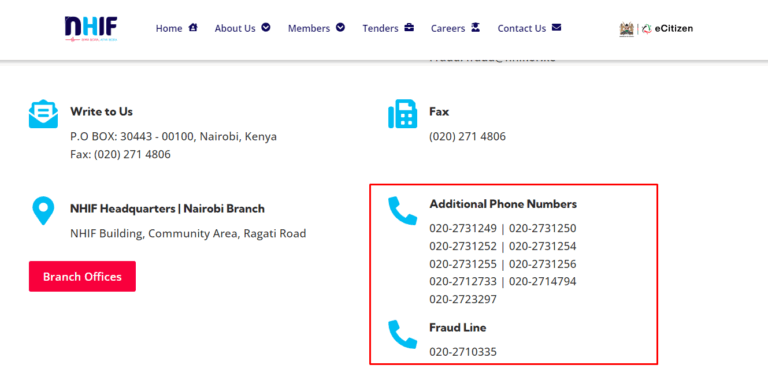The image size is (768, 380).
Task: Select phone number 020-2731249
Action: coord(463,229)
